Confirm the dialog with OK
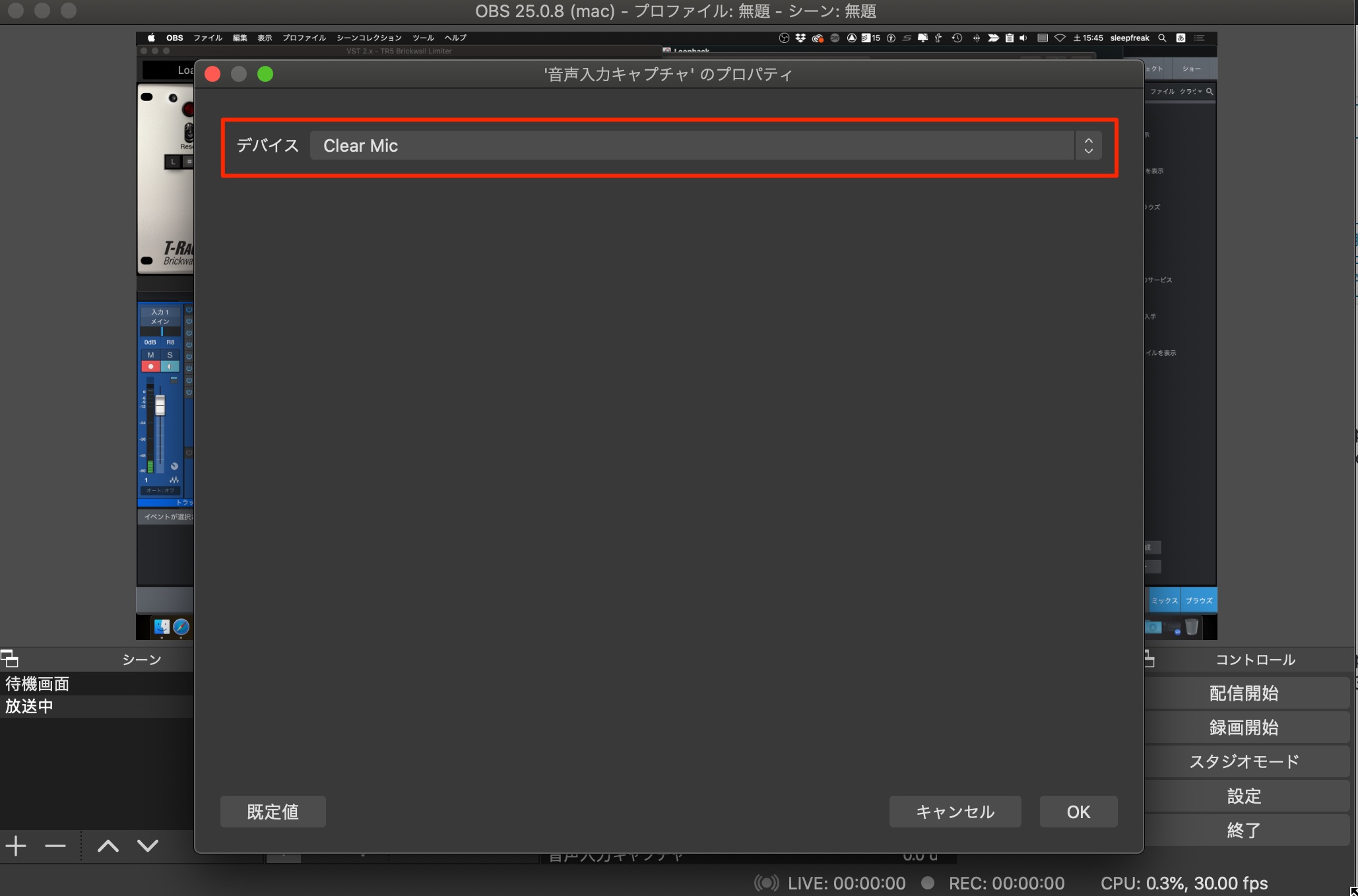 (1078, 812)
